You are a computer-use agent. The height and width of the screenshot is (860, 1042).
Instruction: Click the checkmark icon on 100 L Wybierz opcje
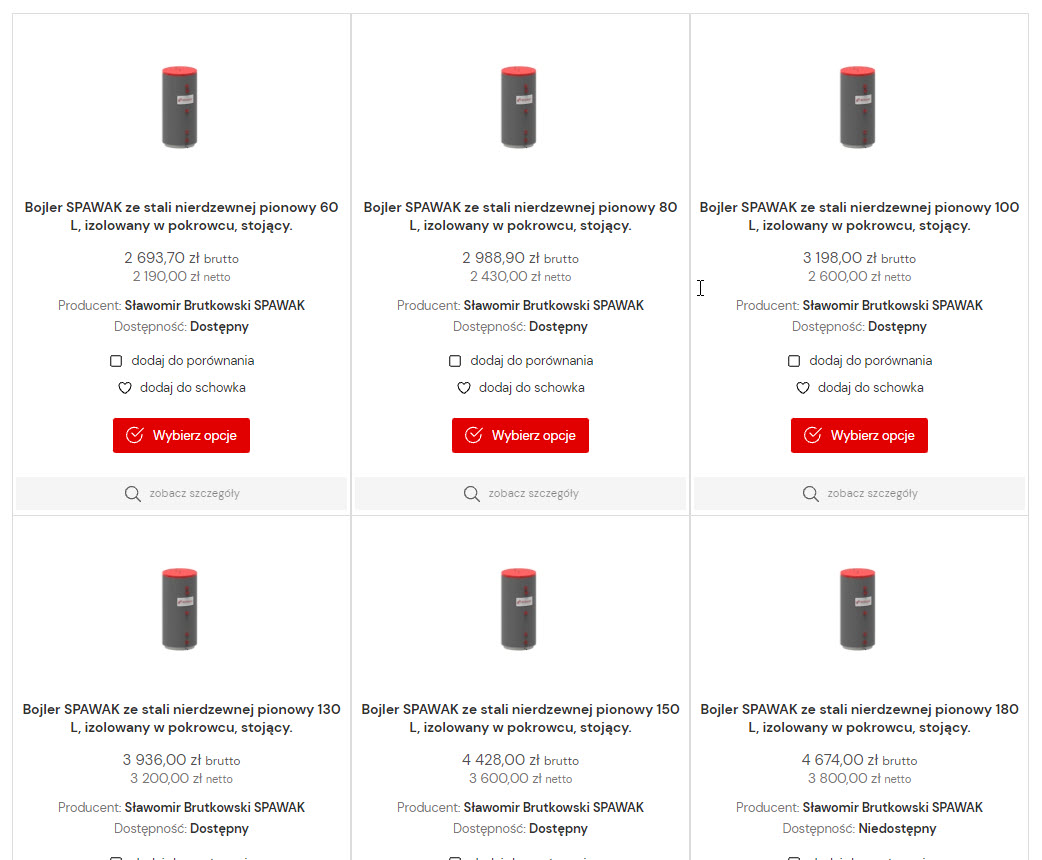[813, 435]
